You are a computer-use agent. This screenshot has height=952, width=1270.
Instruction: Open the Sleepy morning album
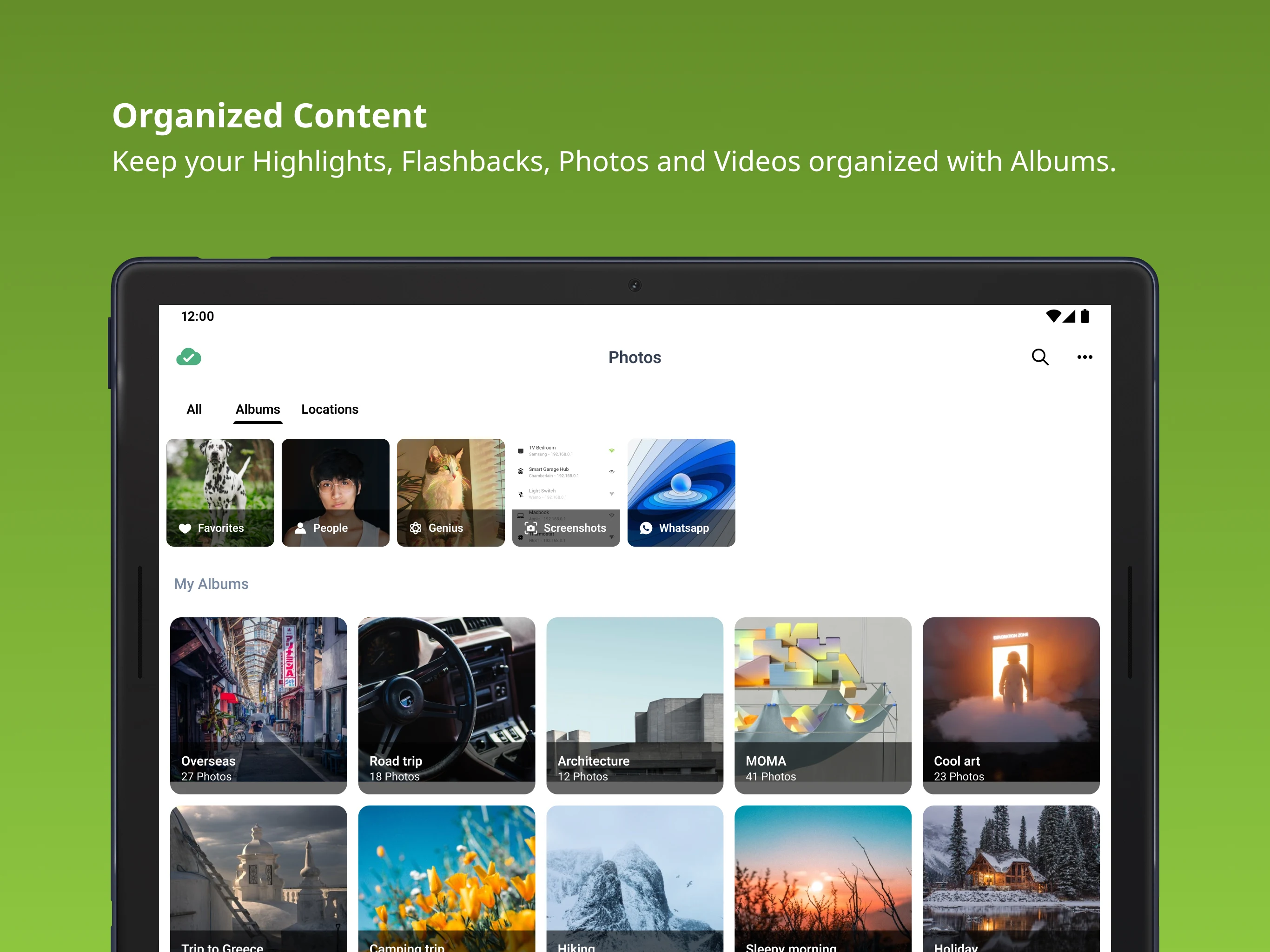[x=823, y=879]
